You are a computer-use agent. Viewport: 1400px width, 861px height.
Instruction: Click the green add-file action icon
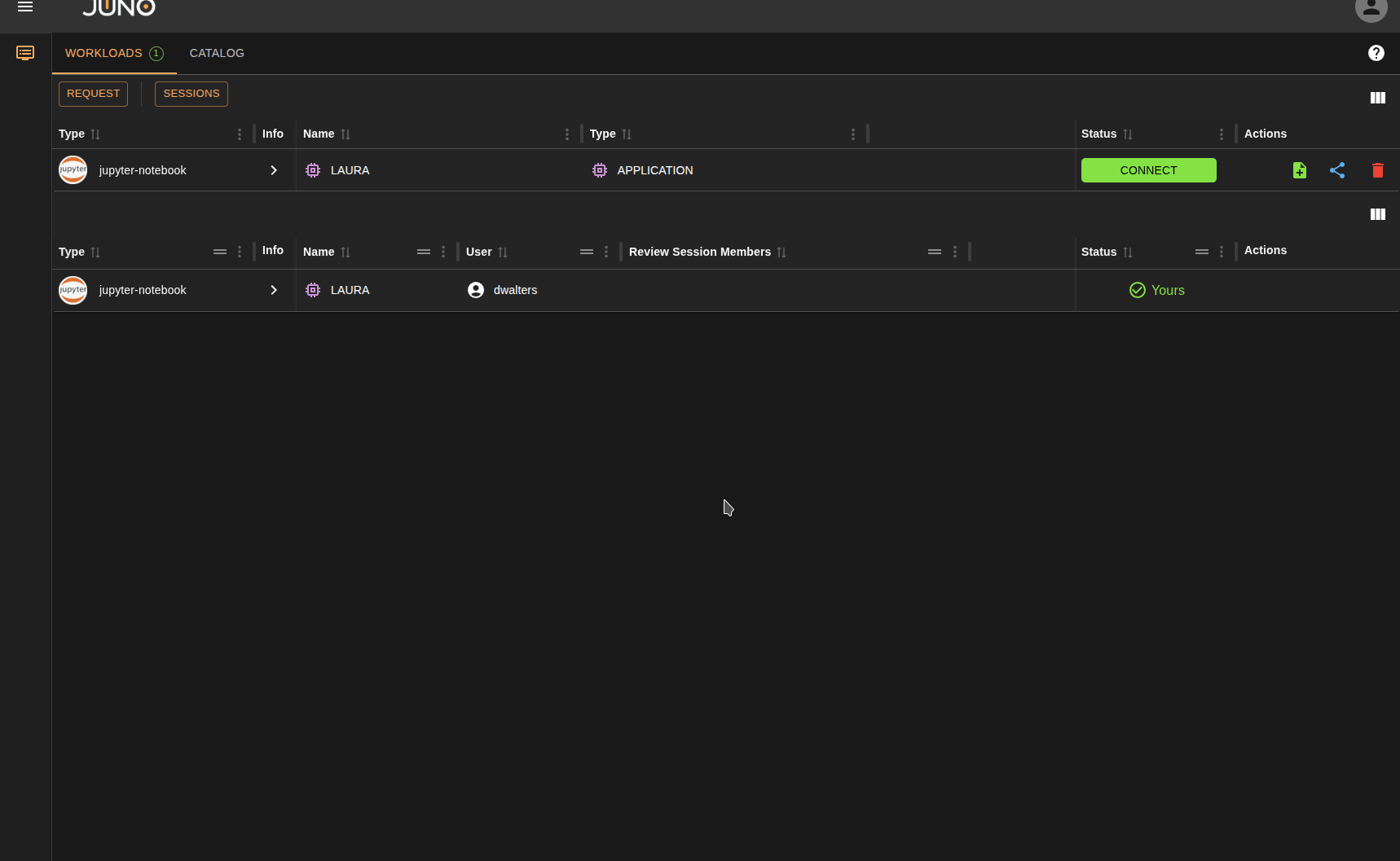coord(1299,170)
